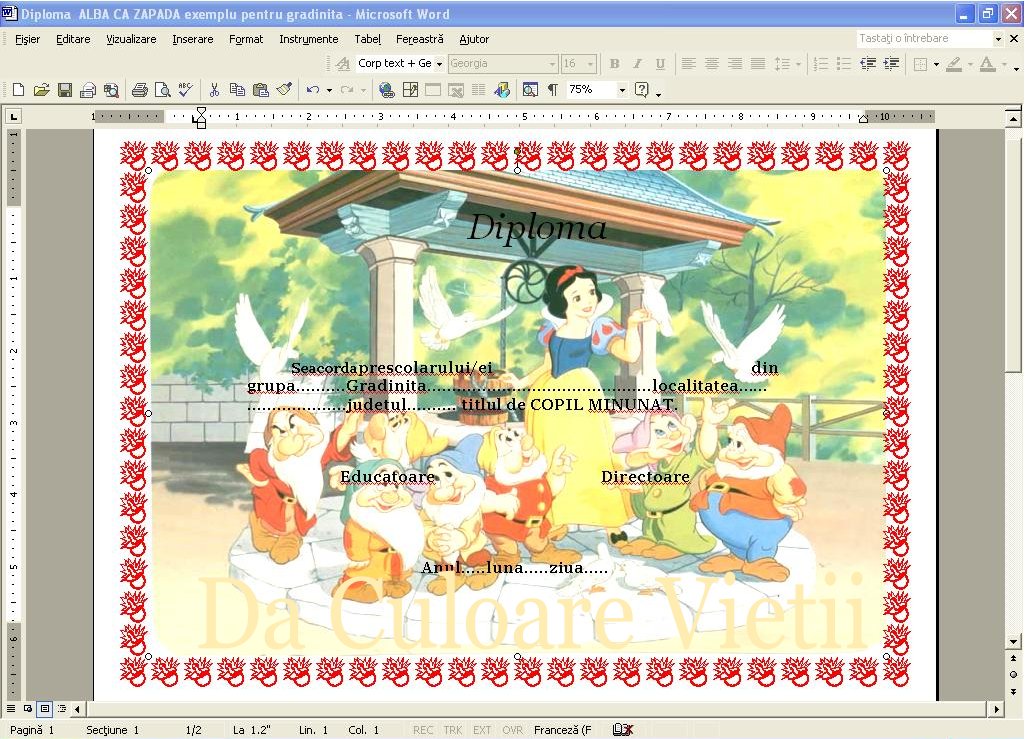Open the style dropdown showing Corp text + Ge

click(439, 63)
